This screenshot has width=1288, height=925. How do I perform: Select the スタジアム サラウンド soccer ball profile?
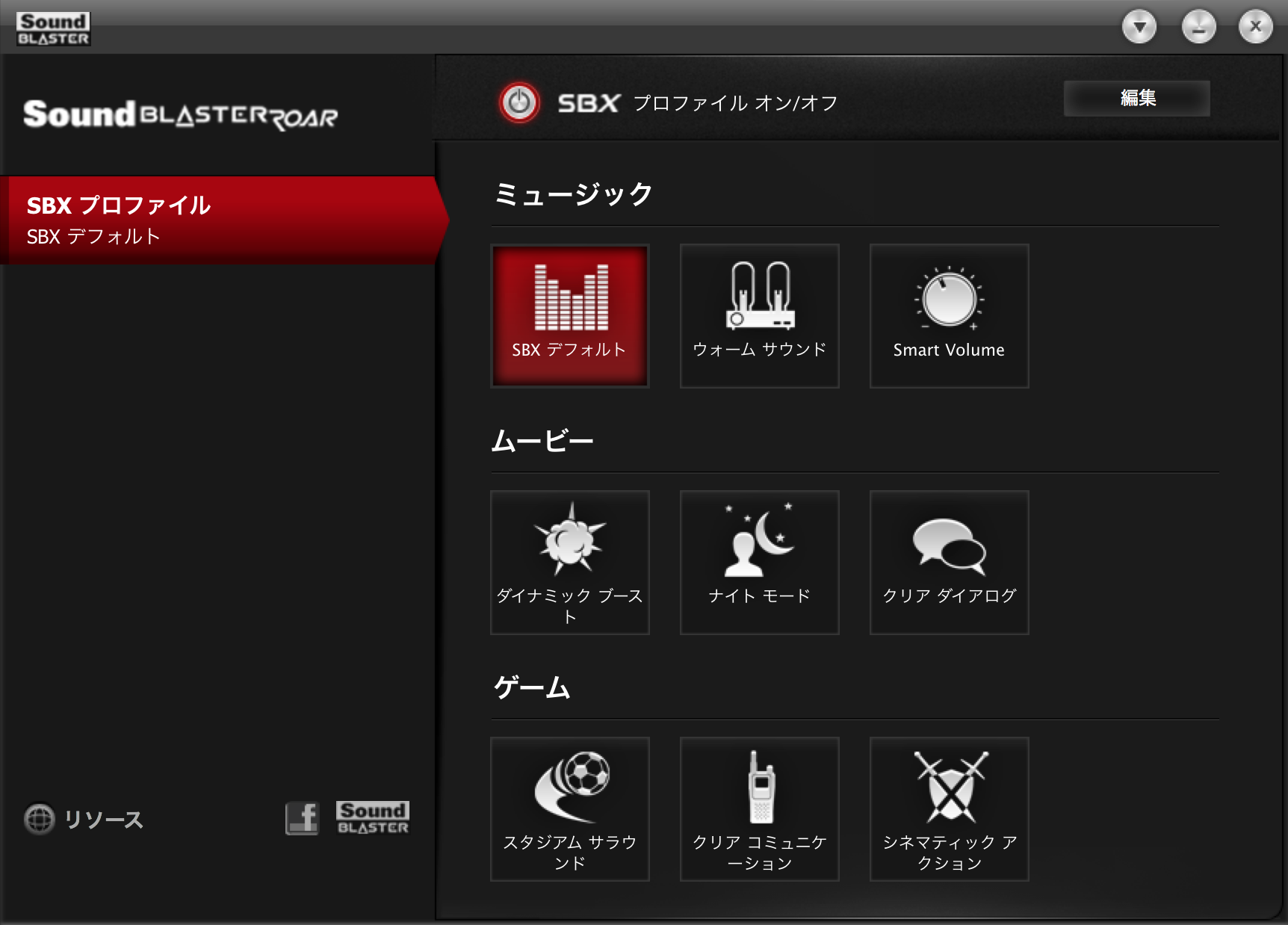click(x=569, y=808)
